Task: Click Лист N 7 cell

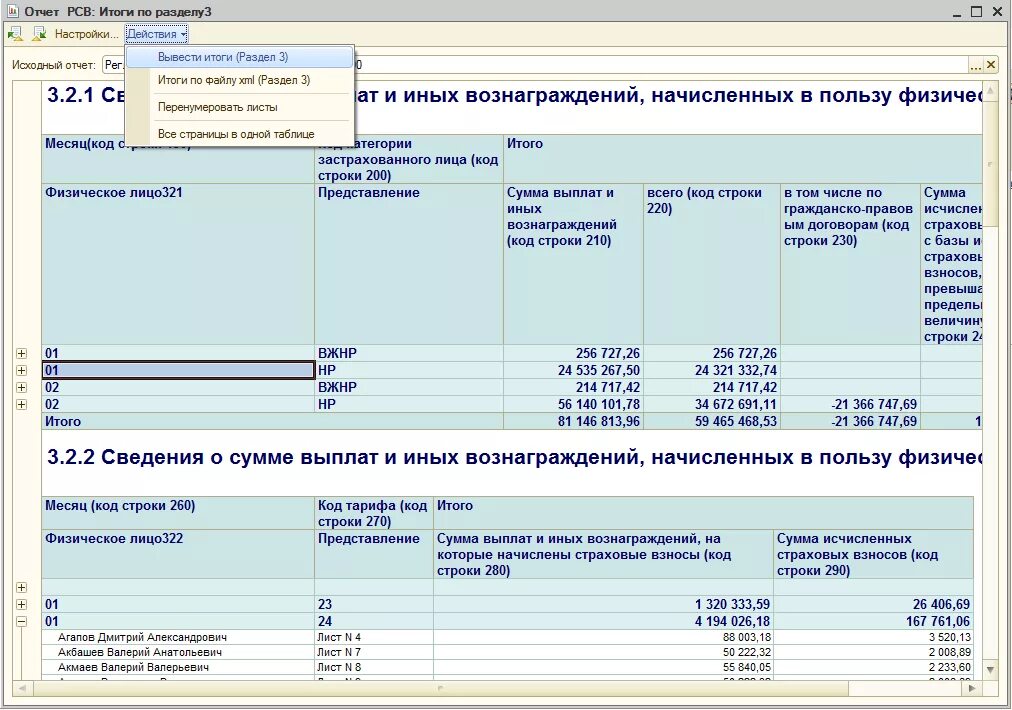Action: 374,652
